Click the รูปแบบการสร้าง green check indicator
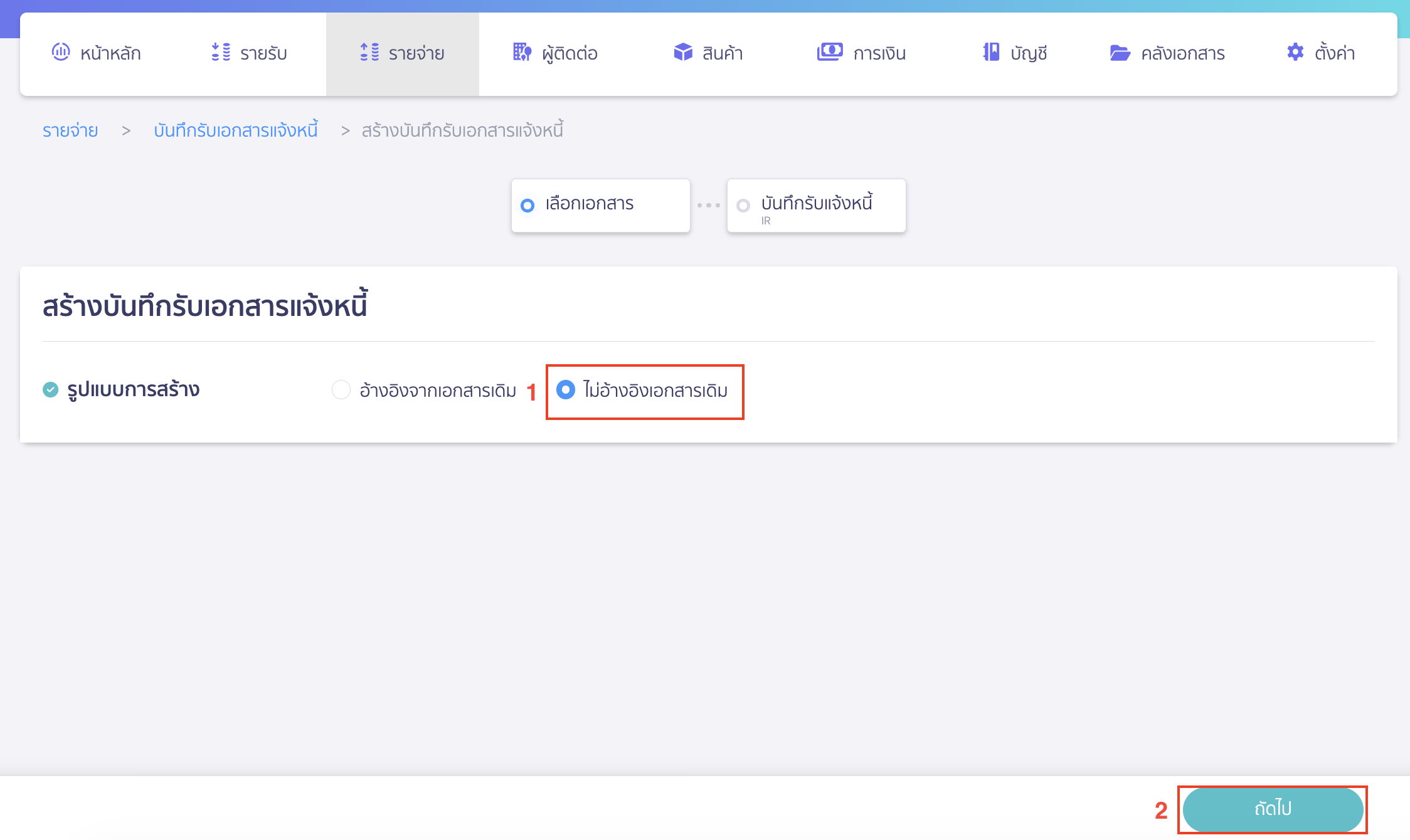Screen dimensions: 1410x840 (x=50, y=390)
